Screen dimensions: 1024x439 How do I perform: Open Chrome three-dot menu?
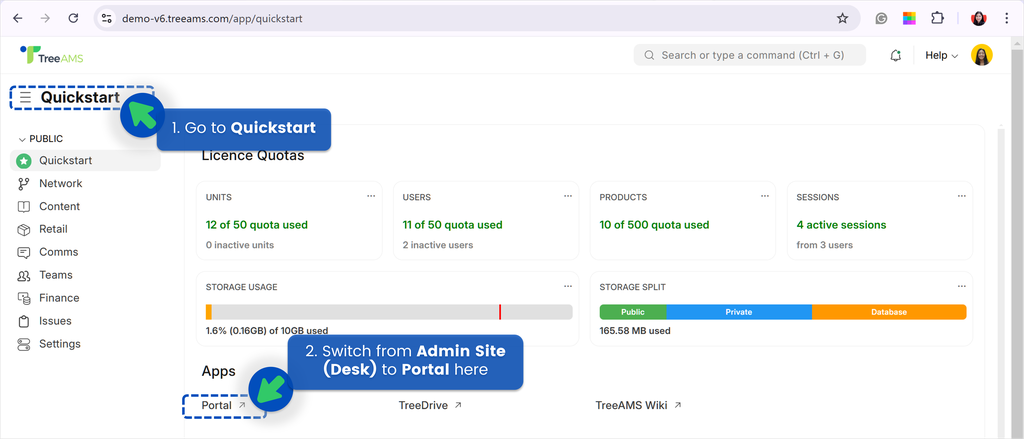(x=1006, y=18)
